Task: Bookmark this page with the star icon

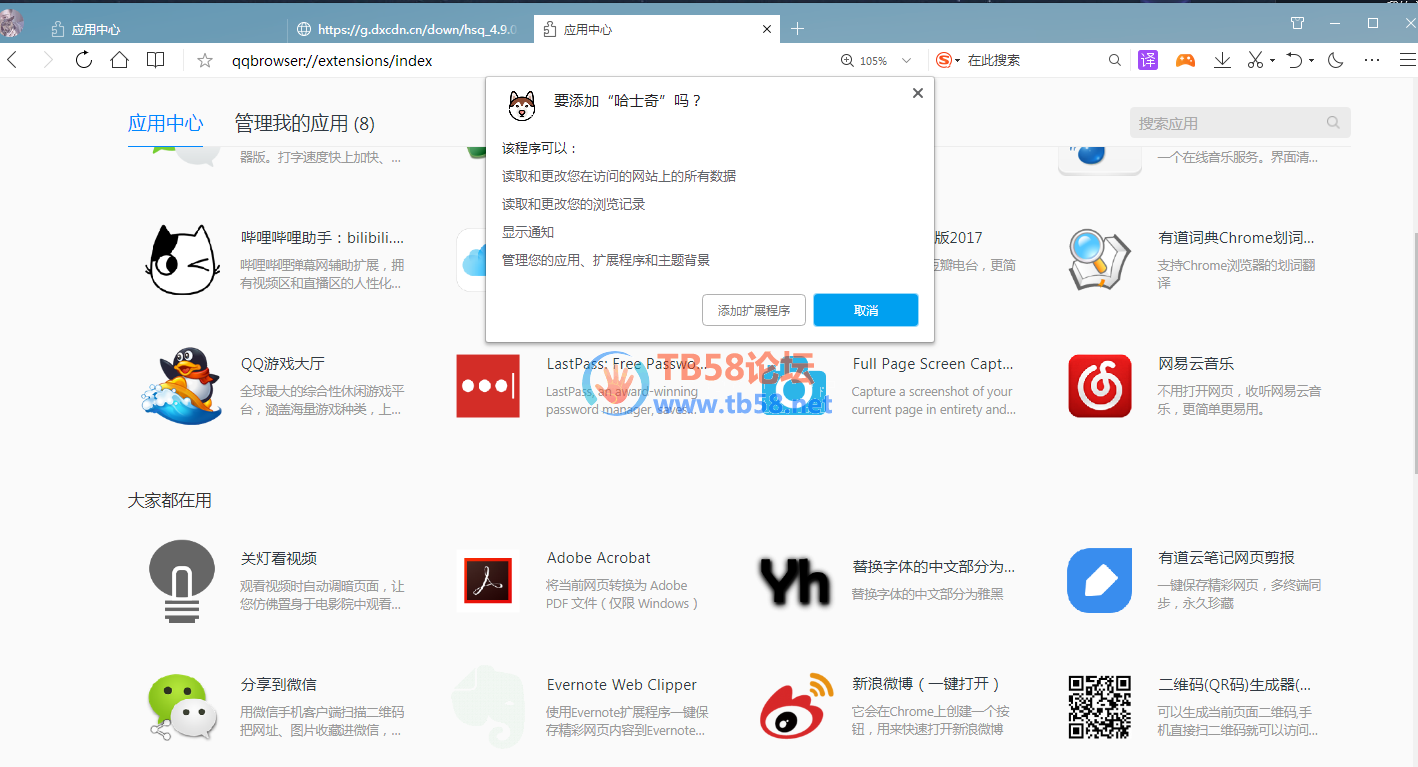Action: 205,61
